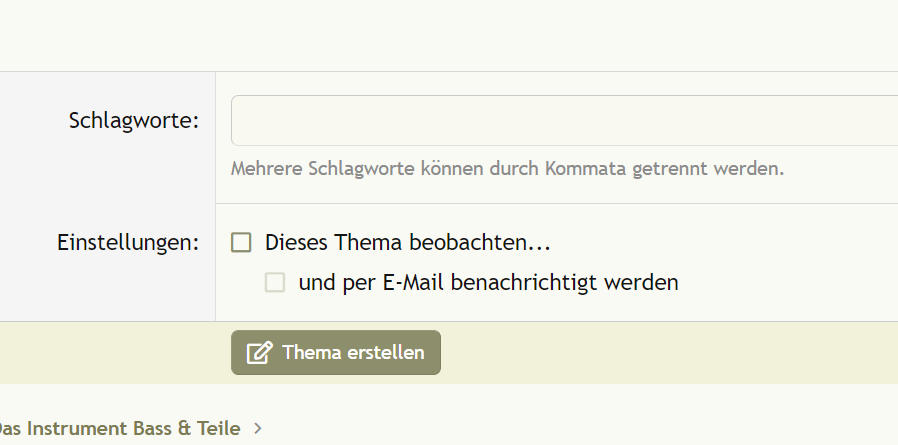Viewport: 898px width, 445px height.
Task: Navigate to the Bass & Teile forum category
Action: [x=120, y=429]
